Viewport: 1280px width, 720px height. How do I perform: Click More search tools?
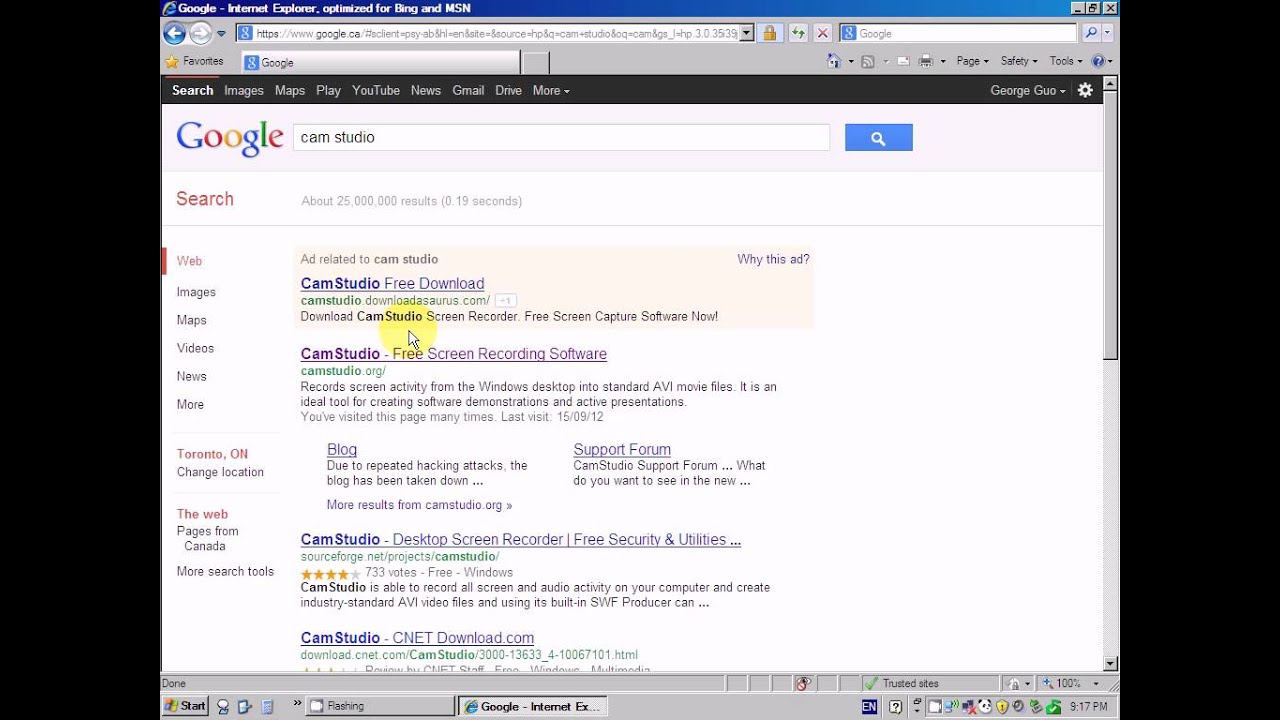225,572
